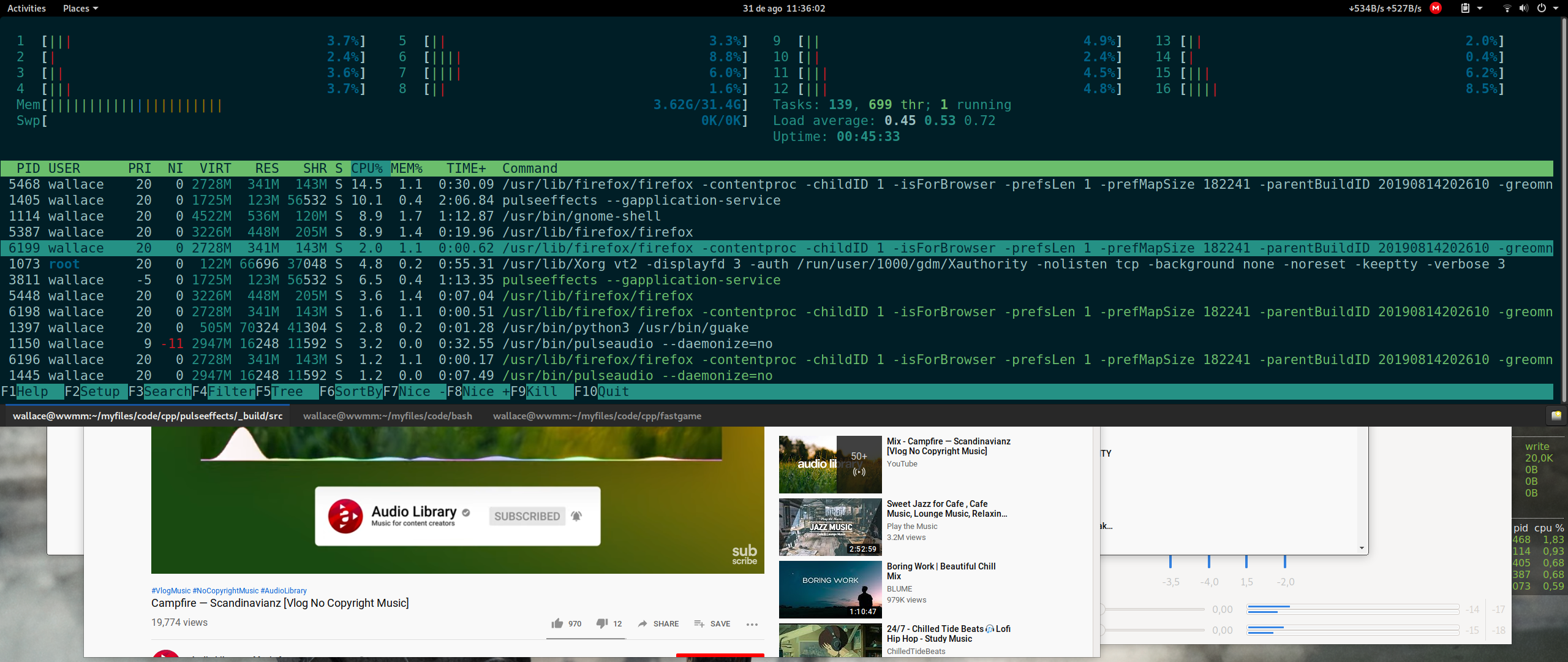Click the 24/7 Chilled Tide Beats title

(x=948, y=634)
